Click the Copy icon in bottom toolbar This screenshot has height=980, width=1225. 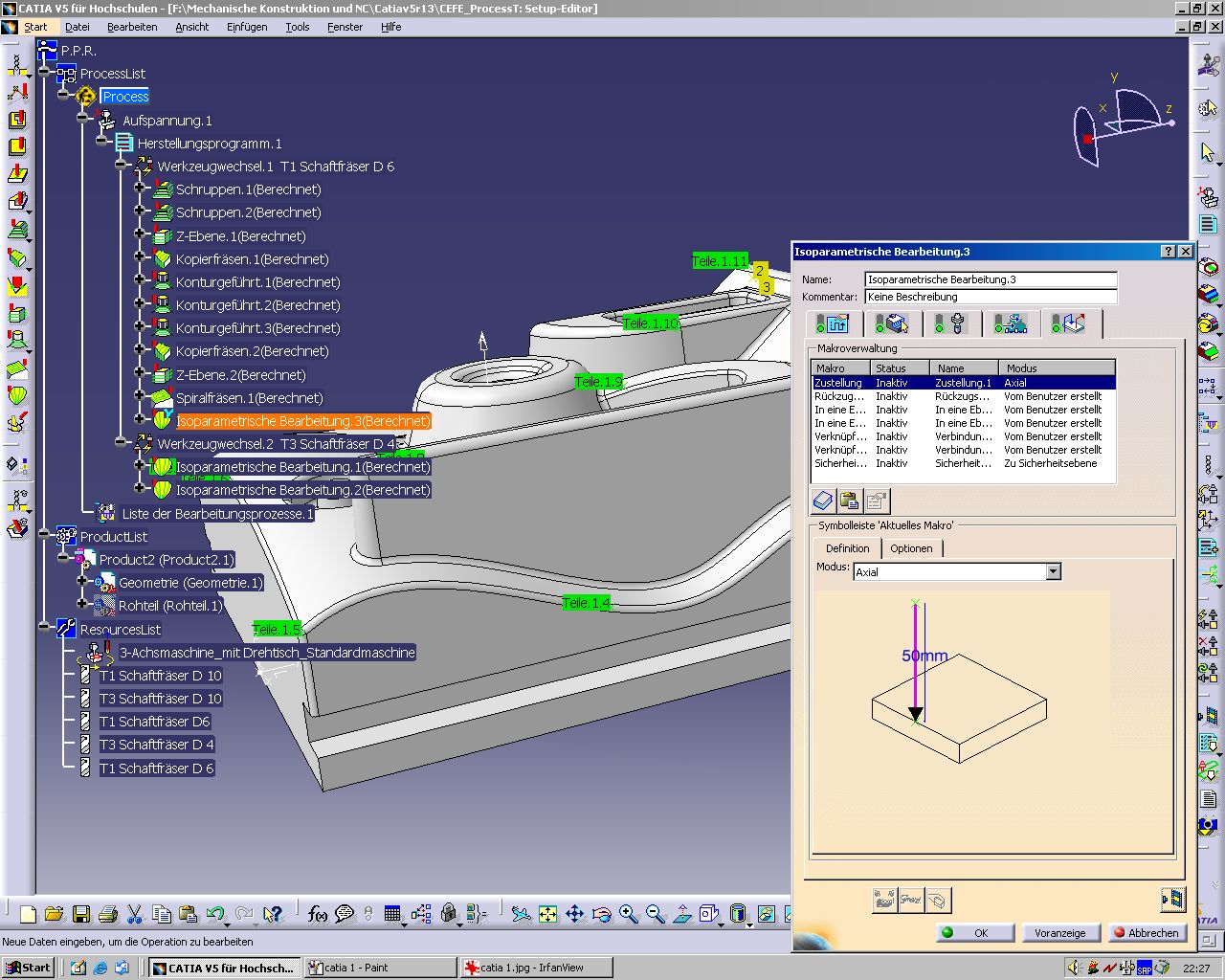coord(162,914)
